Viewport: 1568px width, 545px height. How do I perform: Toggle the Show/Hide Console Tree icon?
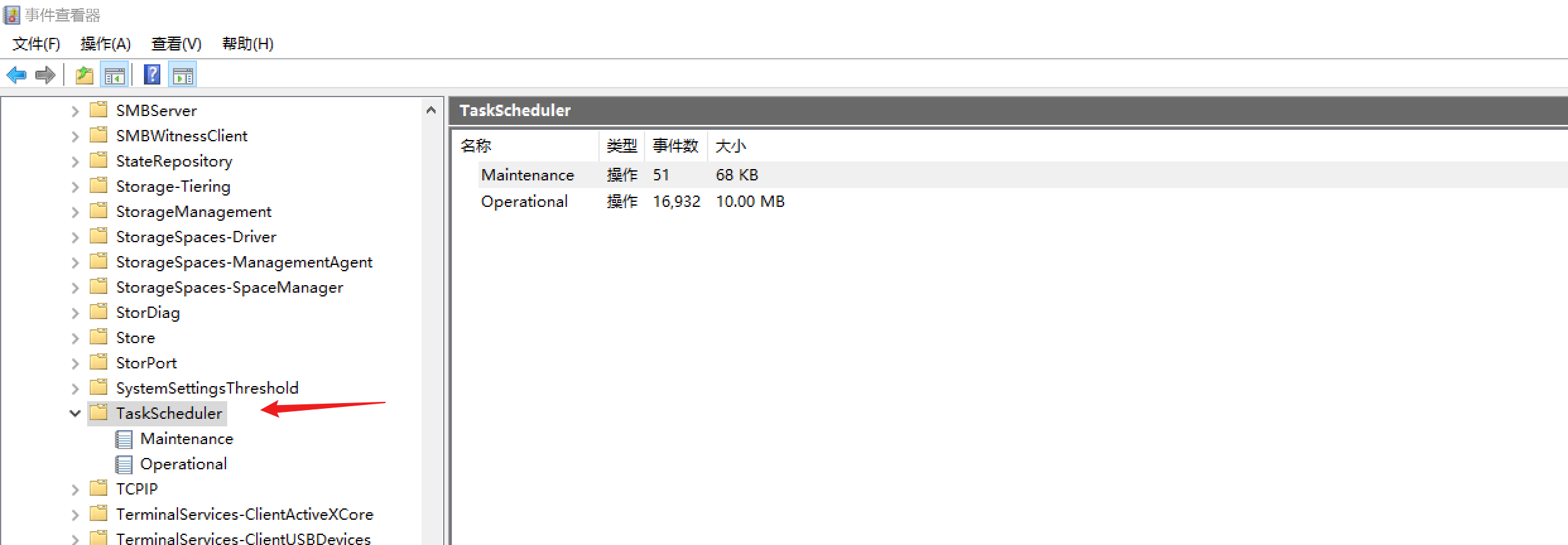tap(114, 76)
